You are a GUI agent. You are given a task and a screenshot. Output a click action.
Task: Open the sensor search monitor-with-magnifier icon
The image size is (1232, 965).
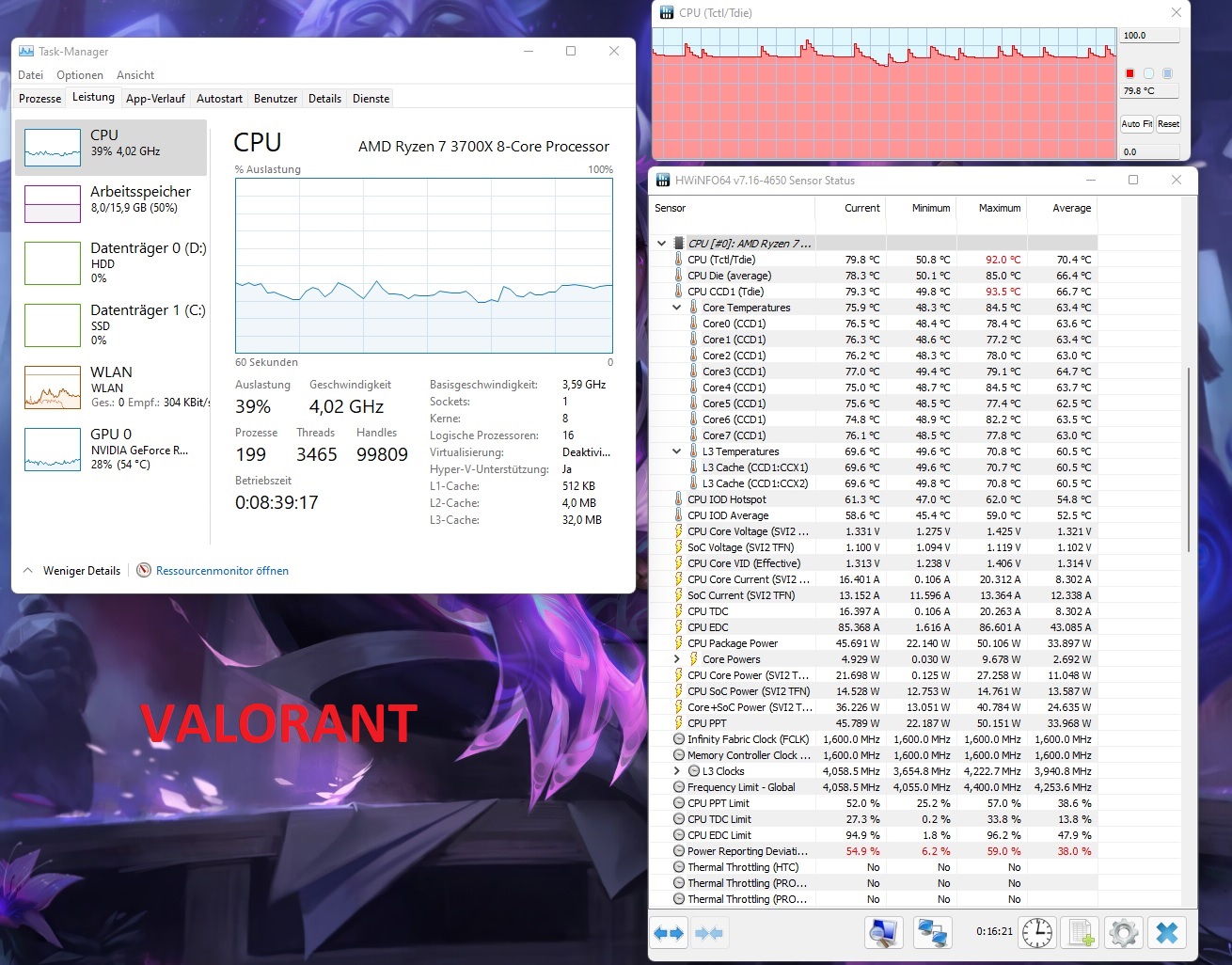pyautogui.click(x=883, y=933)
